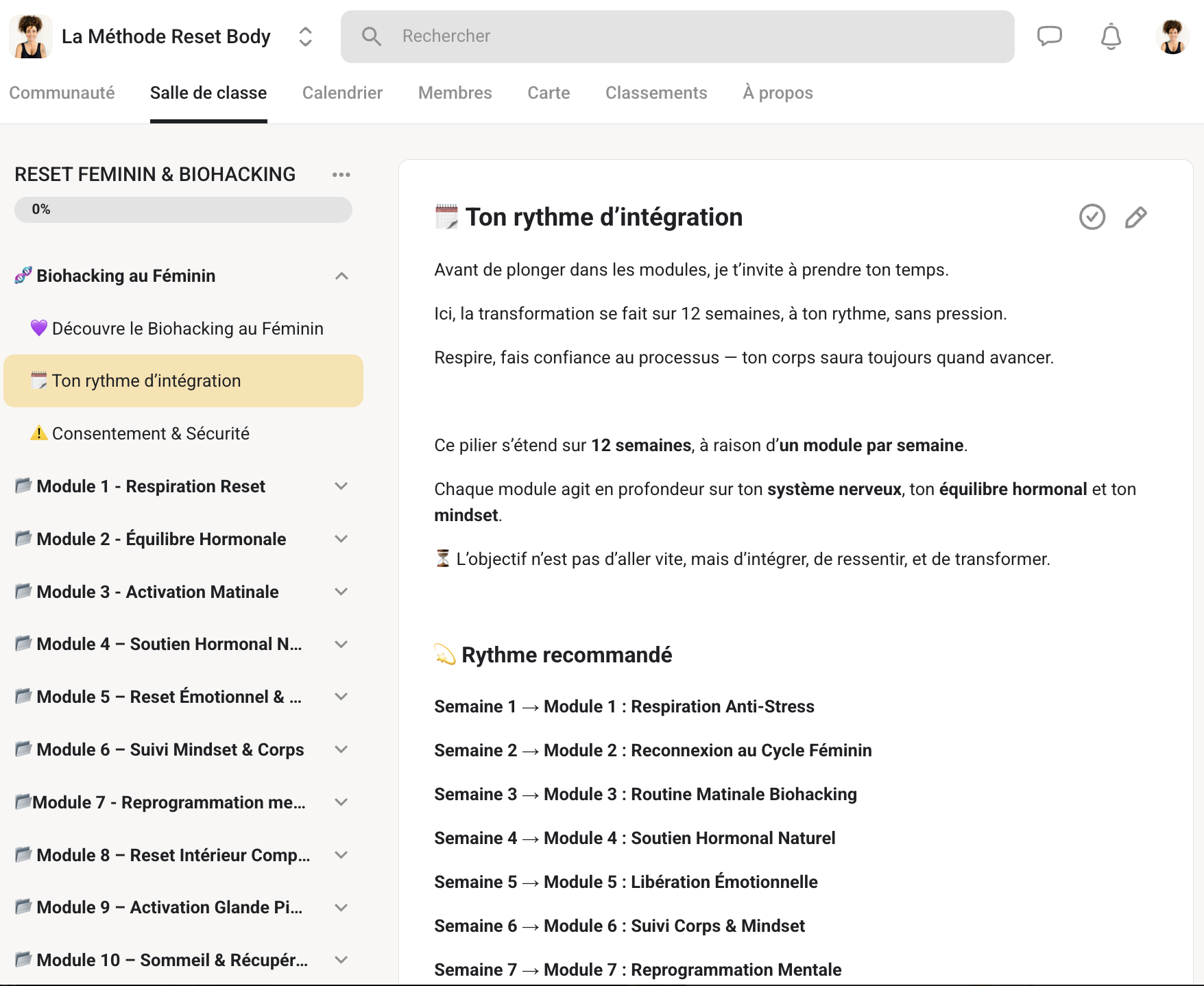Click the Semaine 1 Respiration Anti-Stress line

click(x=624, y=706)
